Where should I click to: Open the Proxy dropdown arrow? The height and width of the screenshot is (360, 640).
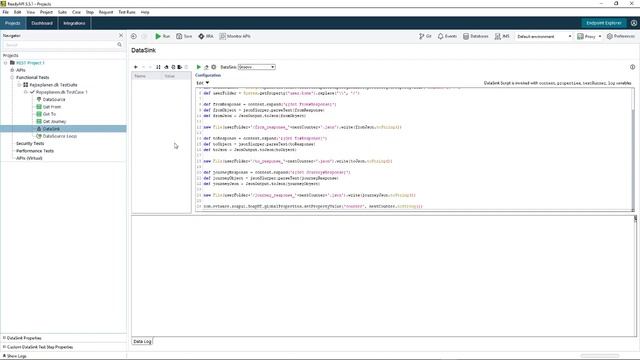600,36
